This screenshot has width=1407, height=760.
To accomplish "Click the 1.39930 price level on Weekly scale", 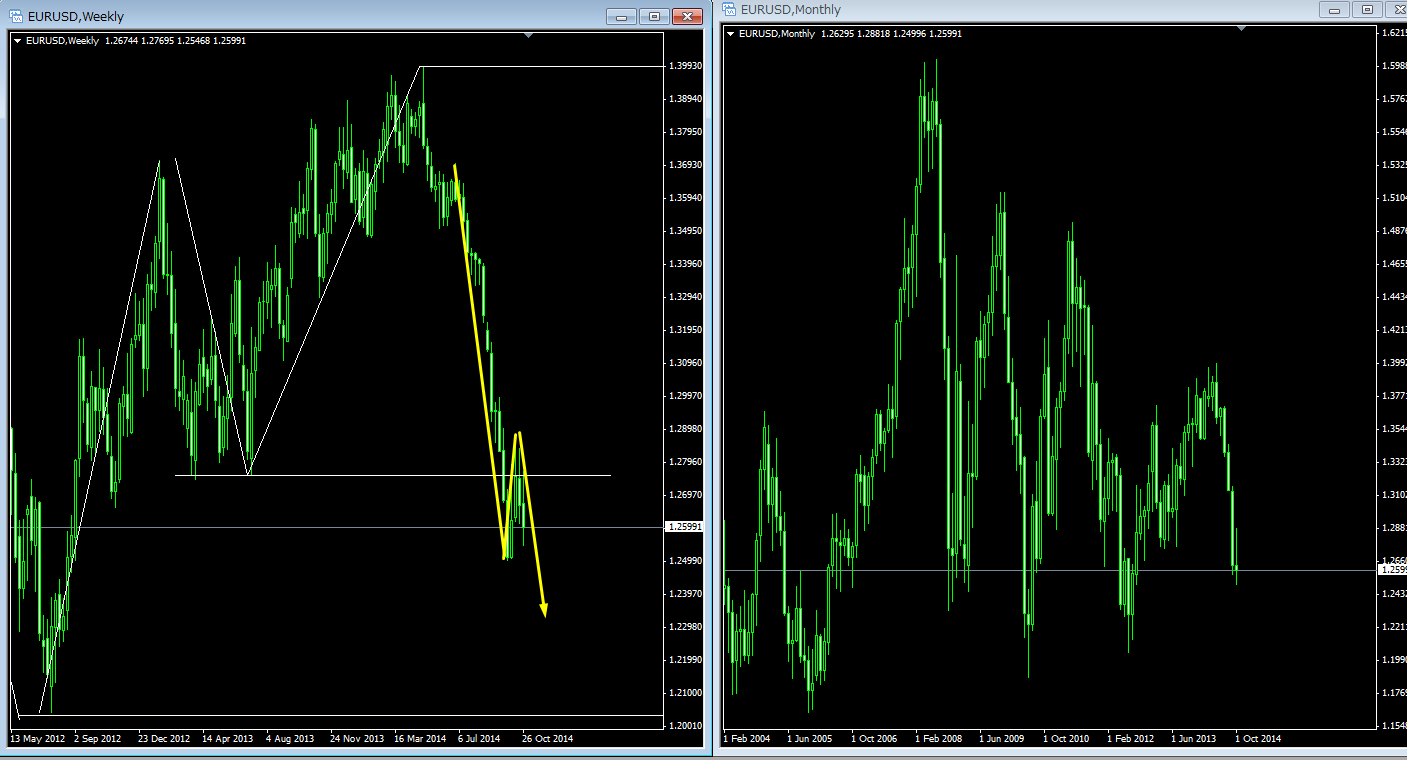I will click(684, 66).
